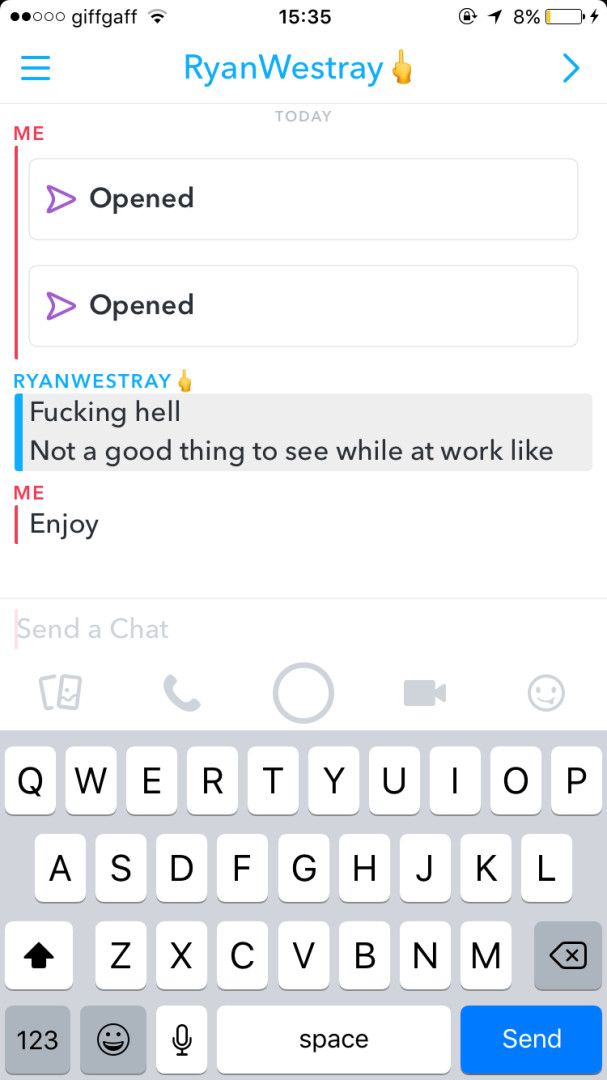607x1080 pixels.
Task: Open RyanWestray profile from header title
Action: click(x=298, y=69)
